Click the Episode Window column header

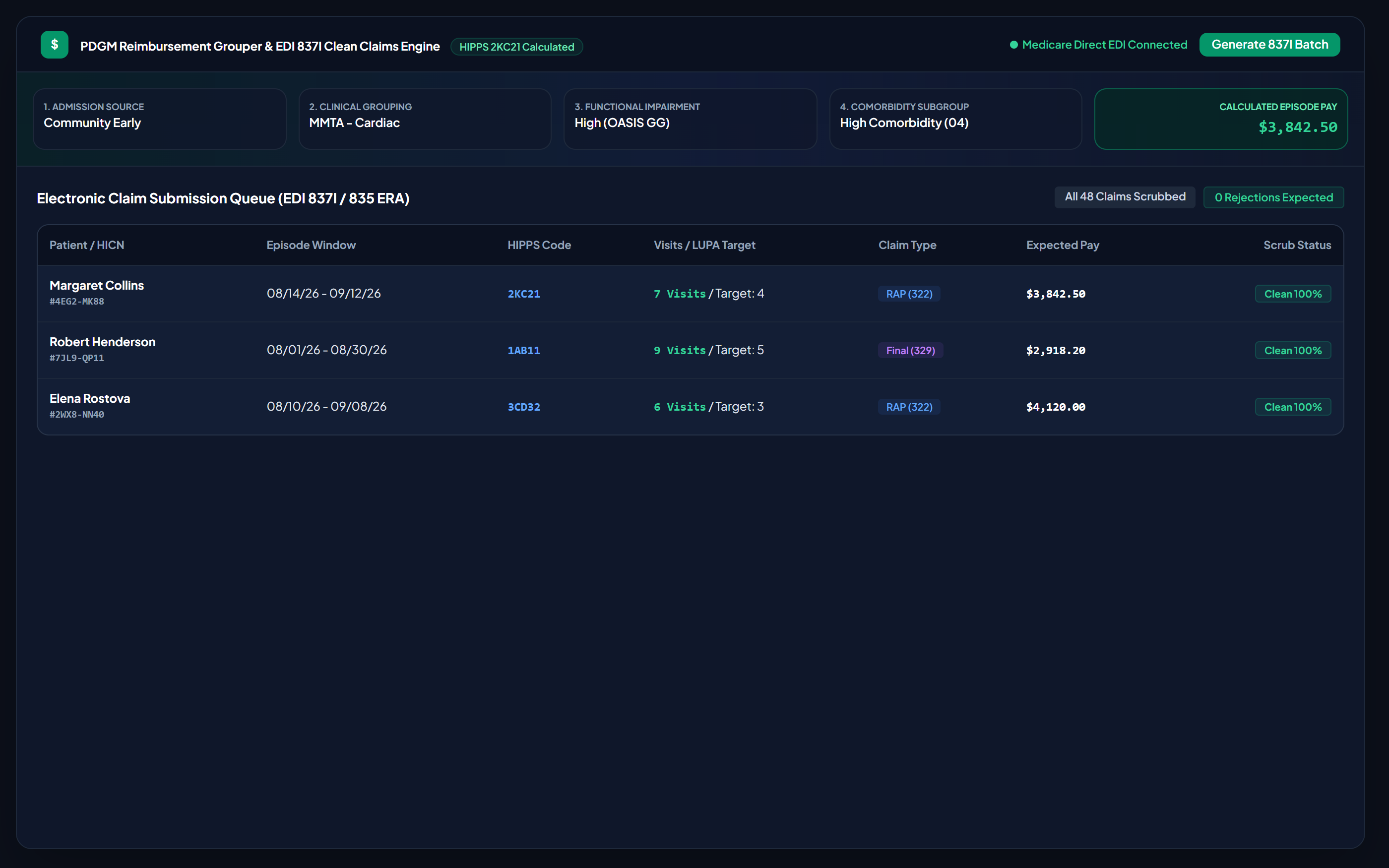311,245
